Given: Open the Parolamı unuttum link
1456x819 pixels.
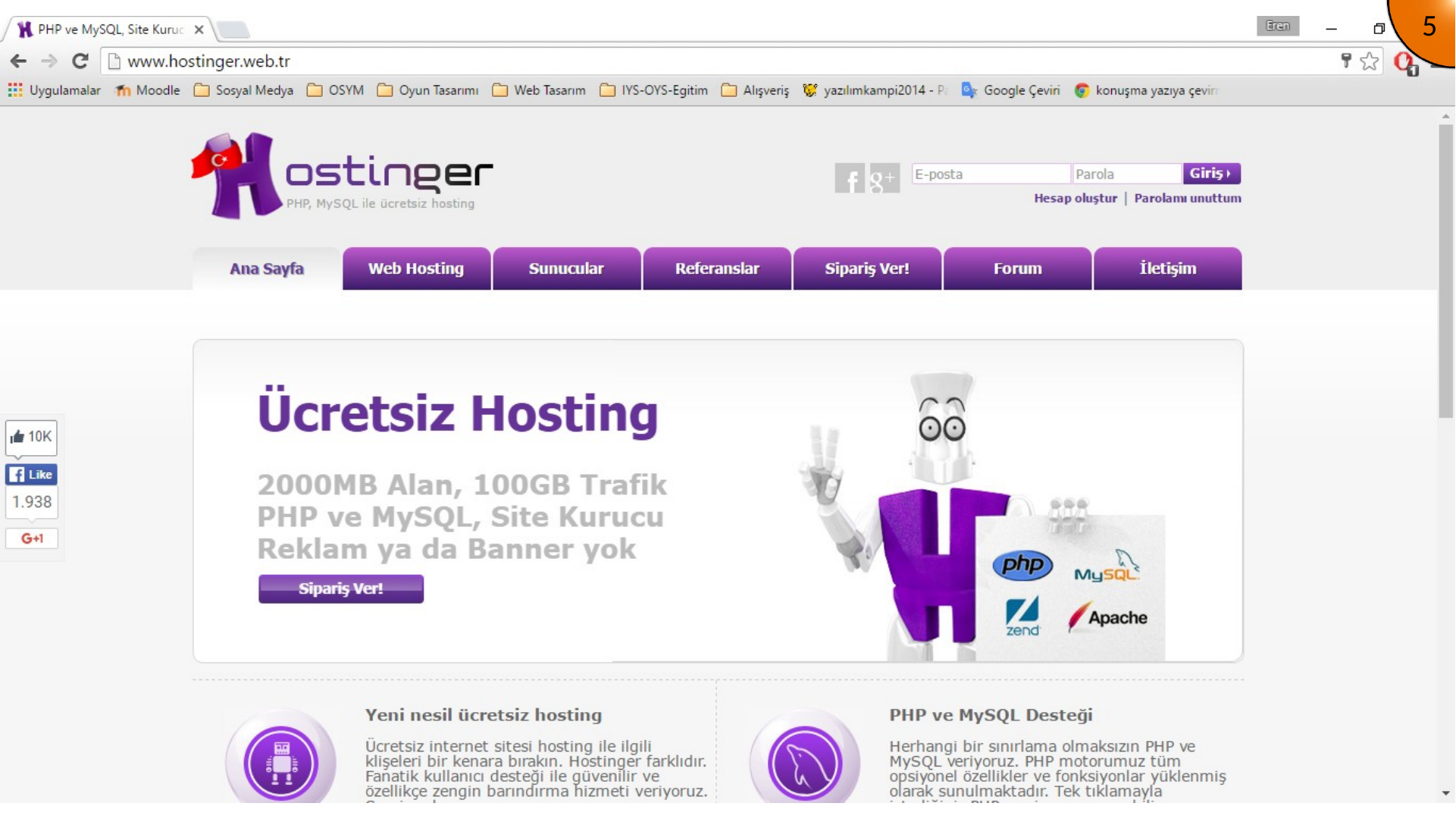Looking at the screenshot, I should 1188,198.
